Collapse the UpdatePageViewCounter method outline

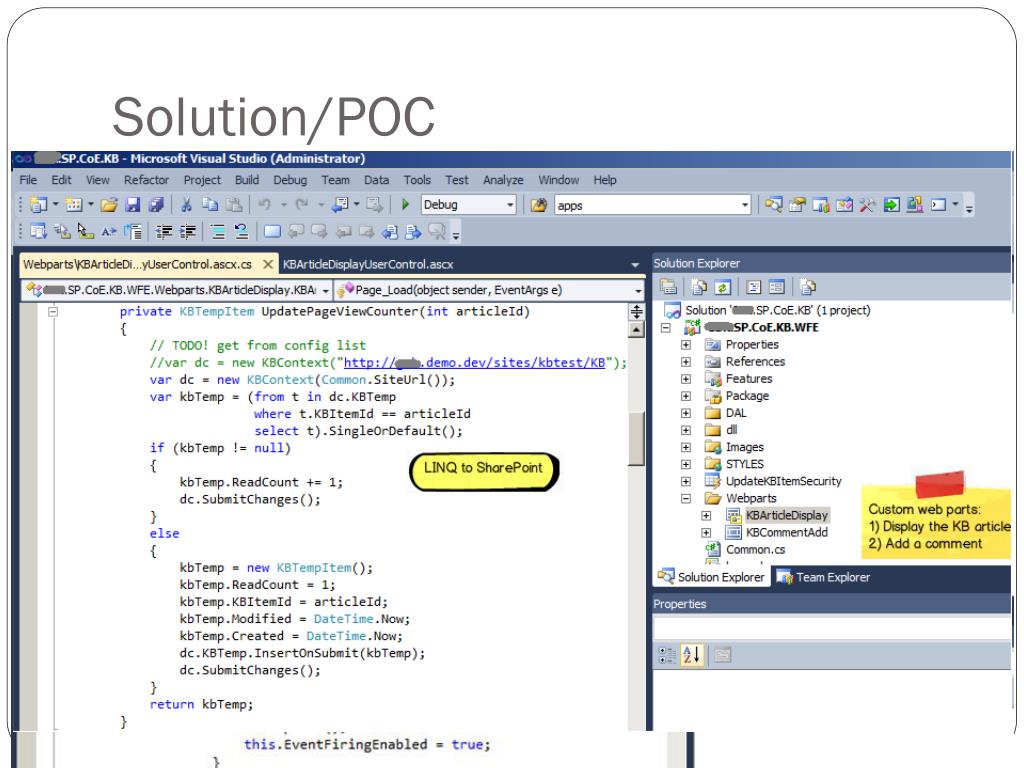tap(53, 312)
